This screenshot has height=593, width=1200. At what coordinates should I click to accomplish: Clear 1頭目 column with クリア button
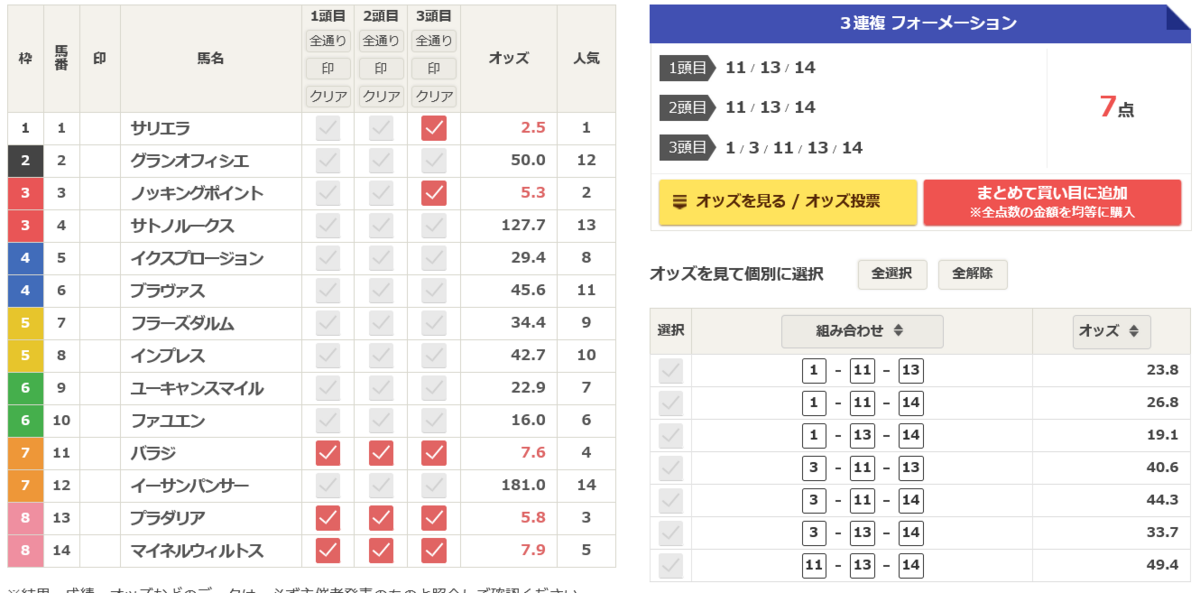tap(328, 97)
